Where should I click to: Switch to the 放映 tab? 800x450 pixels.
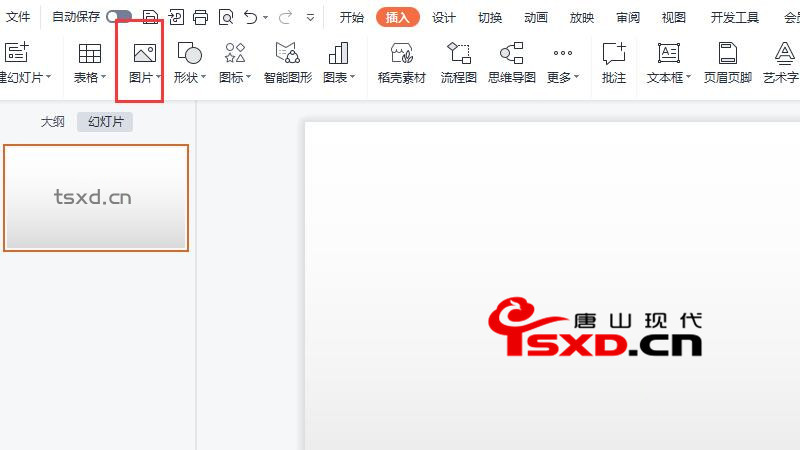(x=582, y=17)
